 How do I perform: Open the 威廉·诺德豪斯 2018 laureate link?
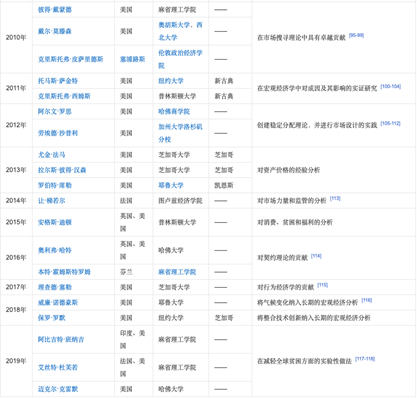pyautogui.click(x=58, y=303)
